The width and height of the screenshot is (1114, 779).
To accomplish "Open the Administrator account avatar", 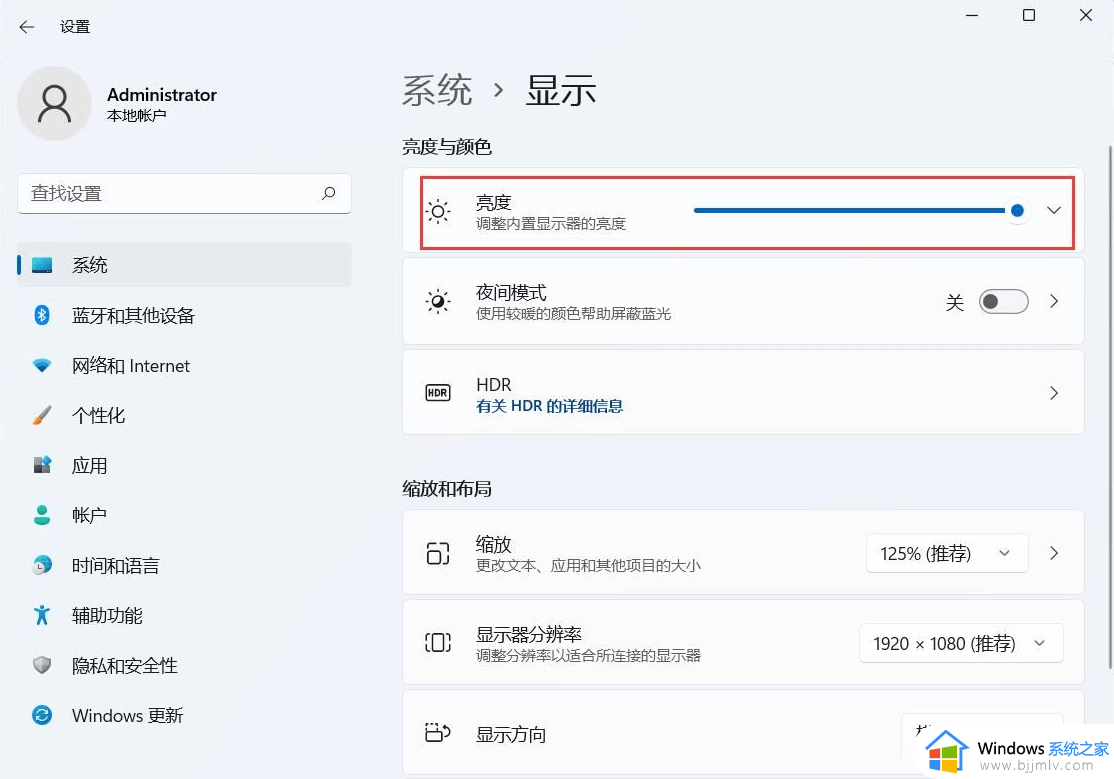I will 55,104.
